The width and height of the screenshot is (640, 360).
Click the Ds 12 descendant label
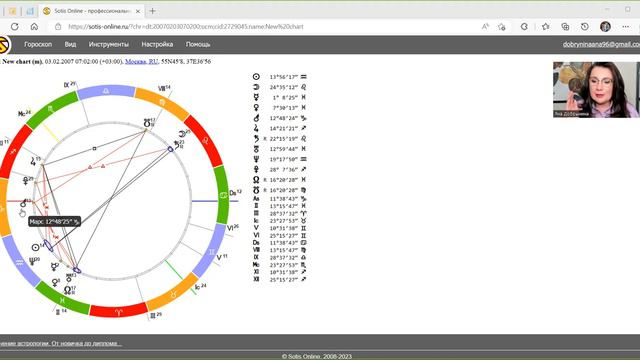tap(236, 193)
